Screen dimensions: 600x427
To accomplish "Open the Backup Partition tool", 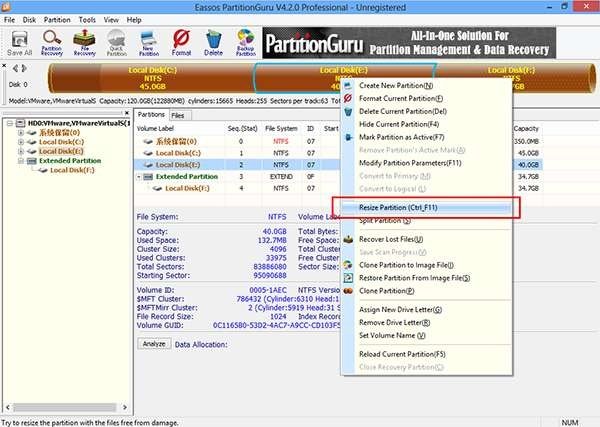I will 246,43.
